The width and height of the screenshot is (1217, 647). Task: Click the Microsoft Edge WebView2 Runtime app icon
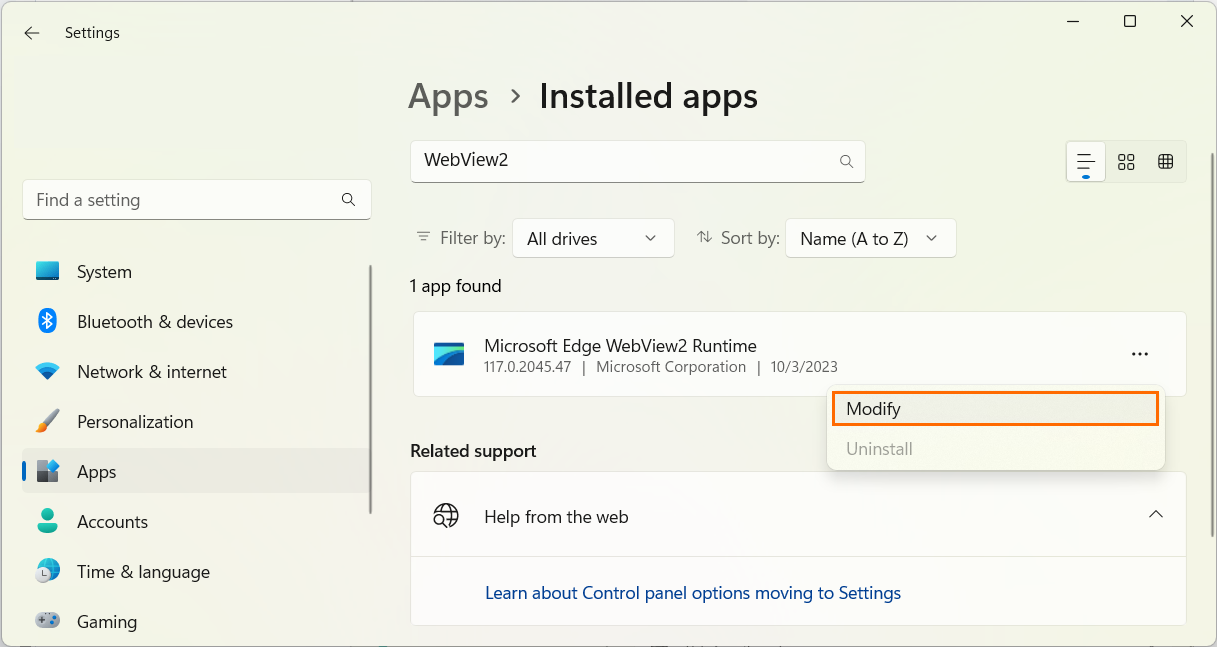449,355
